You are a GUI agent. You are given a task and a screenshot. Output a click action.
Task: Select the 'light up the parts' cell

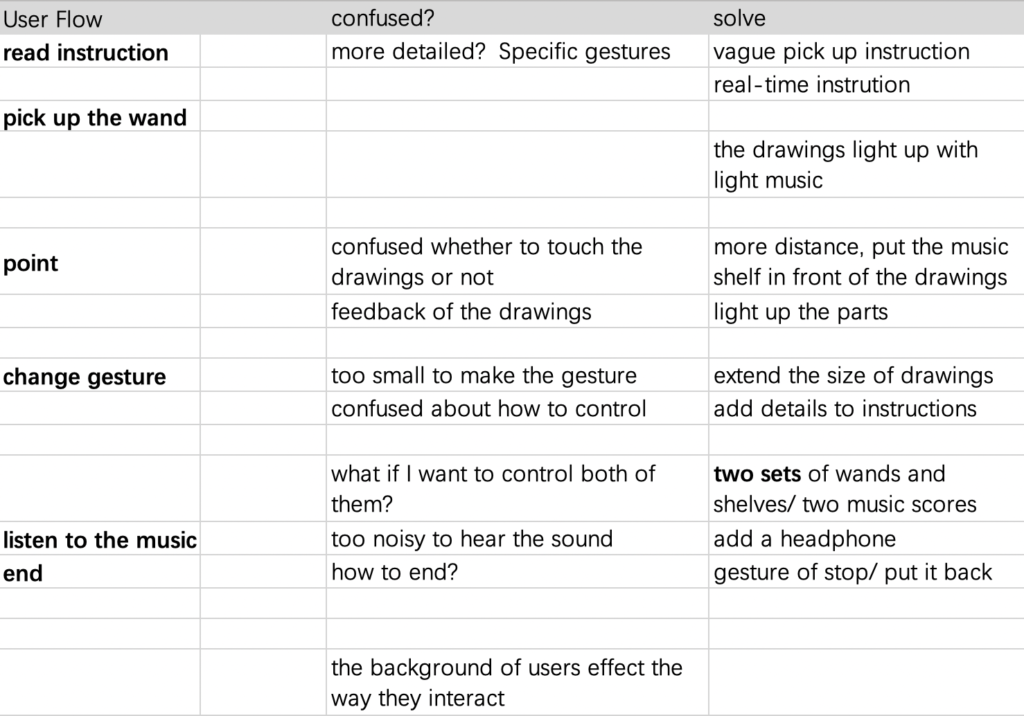[866, 312]
